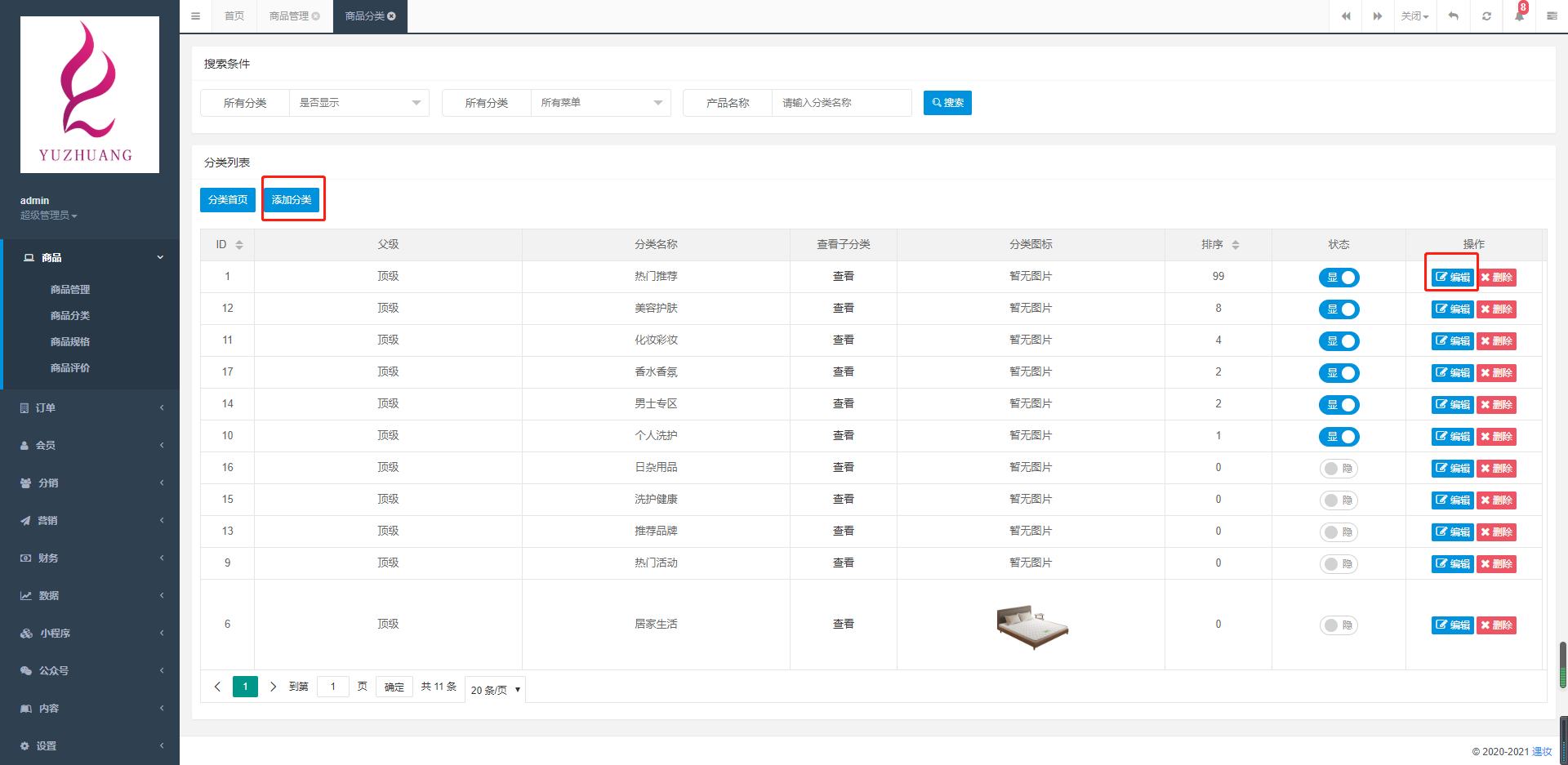
Task: Click 查看 for the 热门推荐 row
Action: point(844,277)
